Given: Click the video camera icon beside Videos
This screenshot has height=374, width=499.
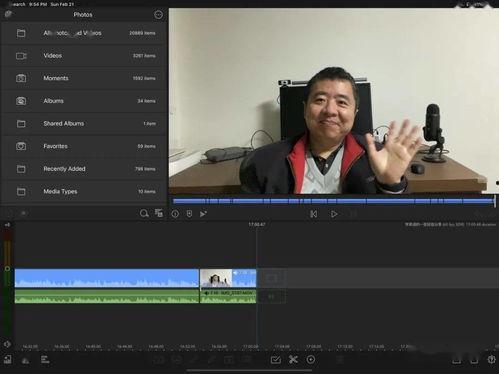Looking at the screenshot, I should point(21,56).
